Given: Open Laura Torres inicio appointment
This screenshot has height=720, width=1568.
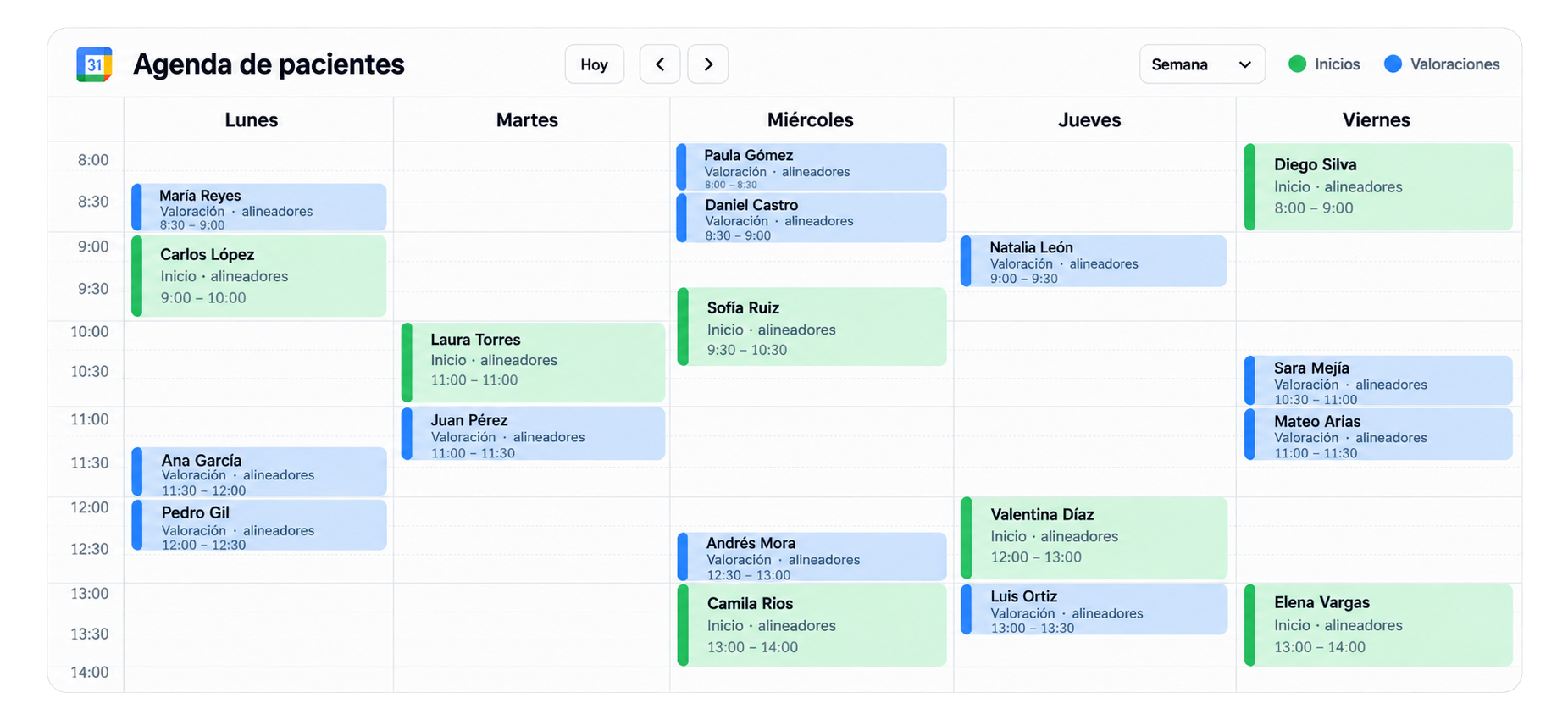Looking at the screenshot, I should pos(533,363).
